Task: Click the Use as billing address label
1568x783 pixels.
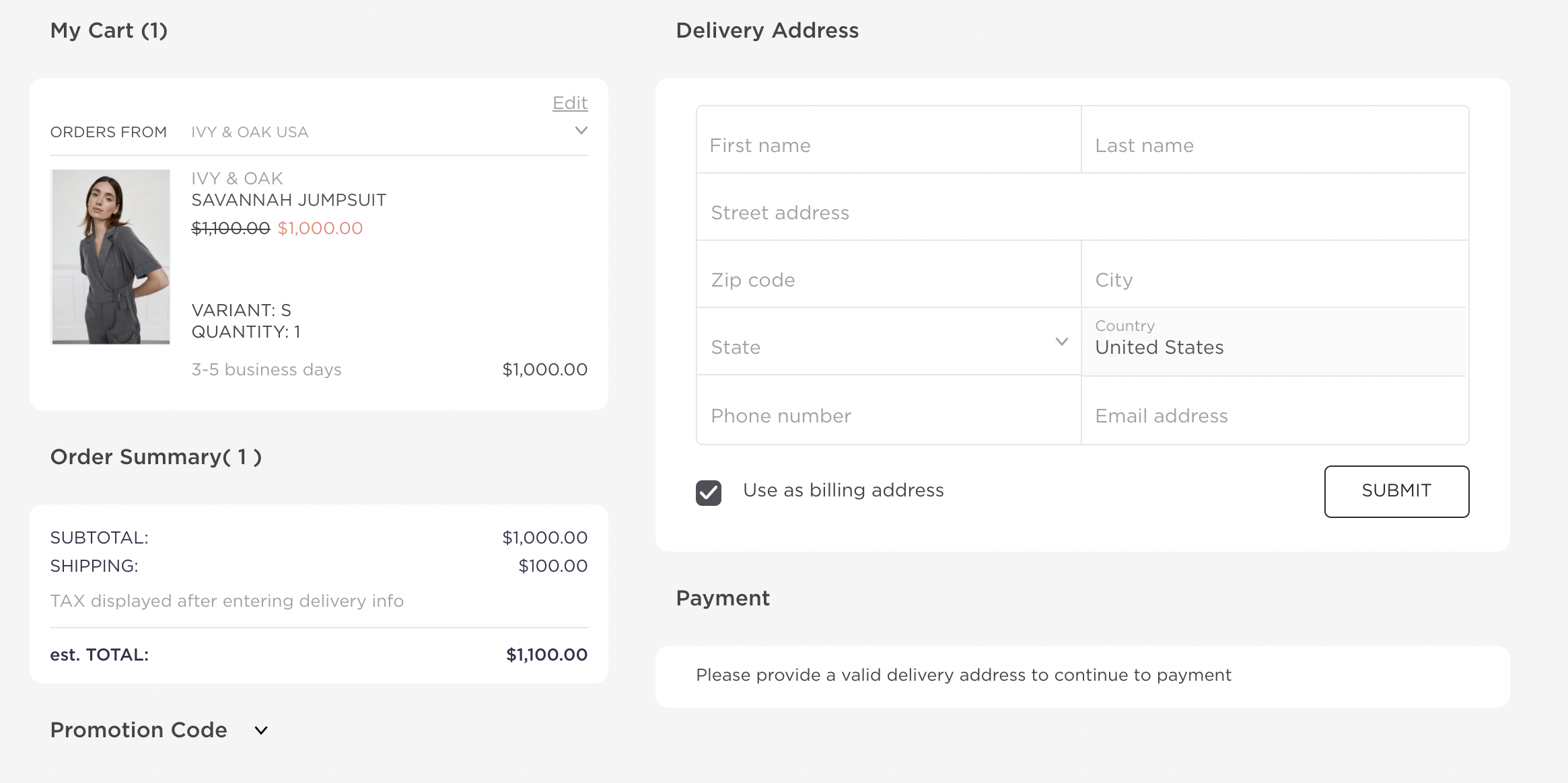Action: (843, 490)
